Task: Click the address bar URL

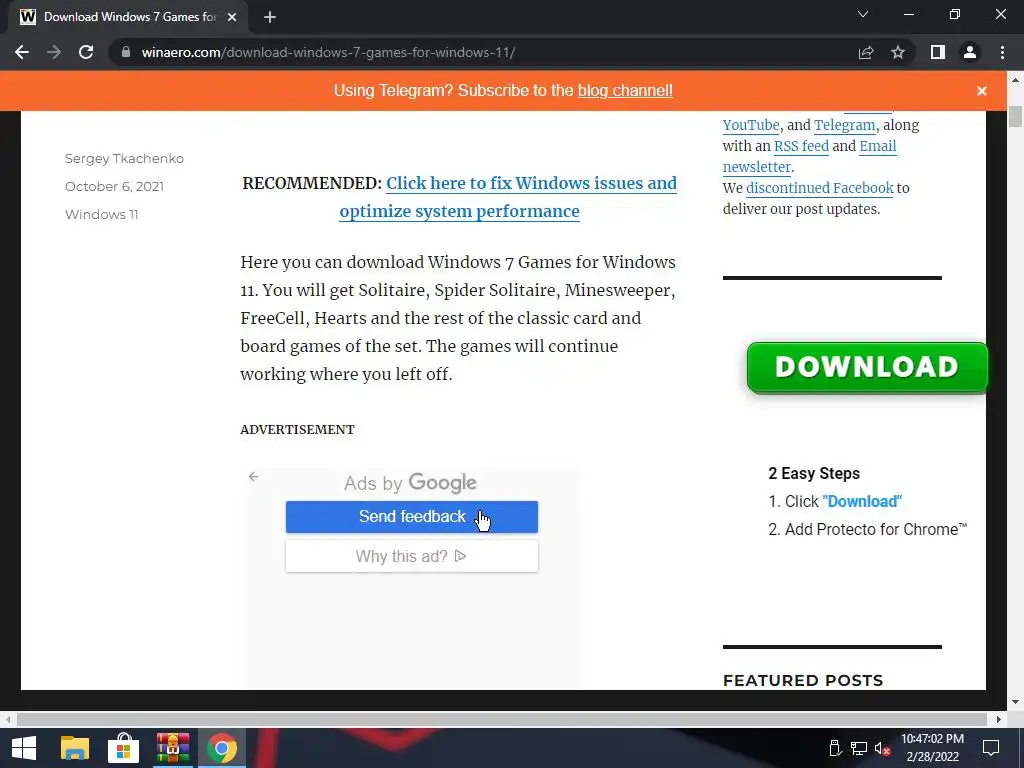Action: point(328,52)
